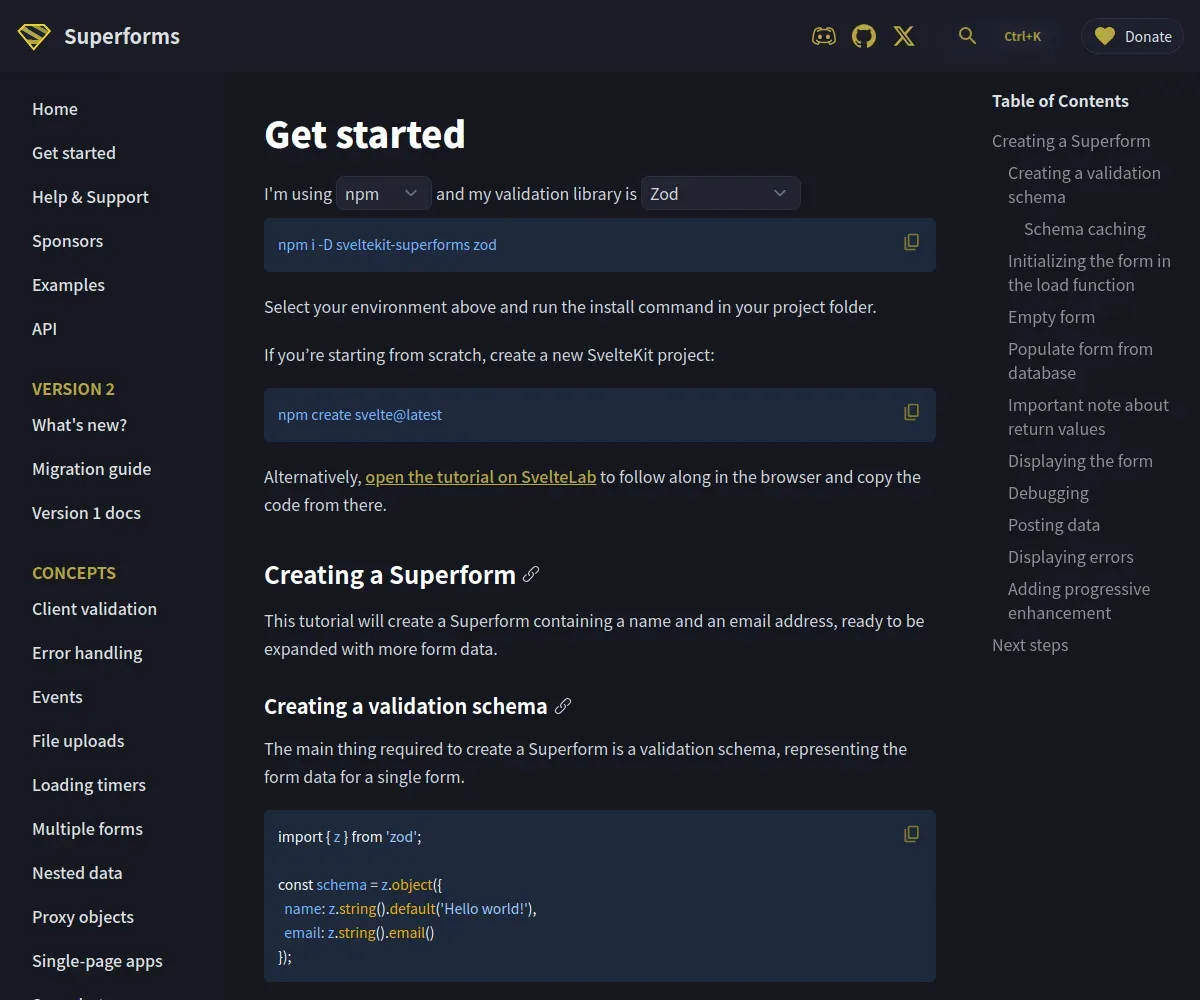Select Get started in sidebar
Viewport: 1200px width, 1000px height.
(x=74, y=153)
